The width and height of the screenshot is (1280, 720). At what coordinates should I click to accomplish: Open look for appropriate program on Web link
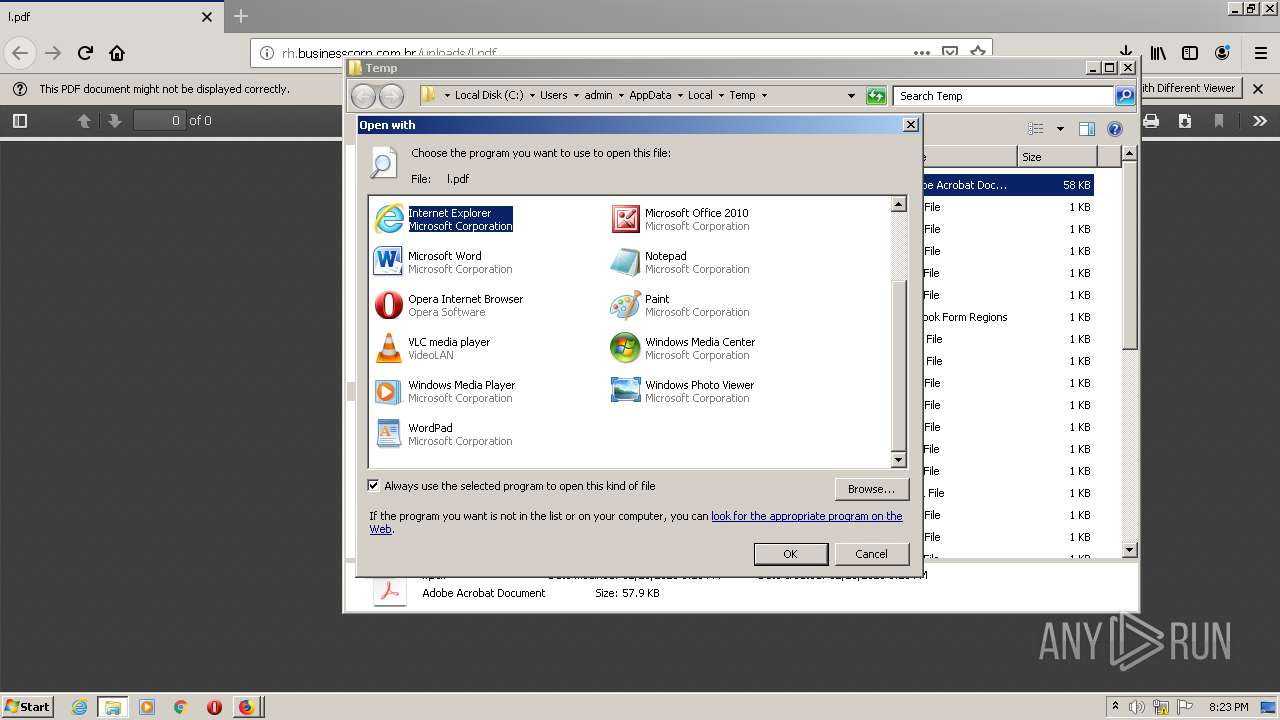click(x=806, y=516)
